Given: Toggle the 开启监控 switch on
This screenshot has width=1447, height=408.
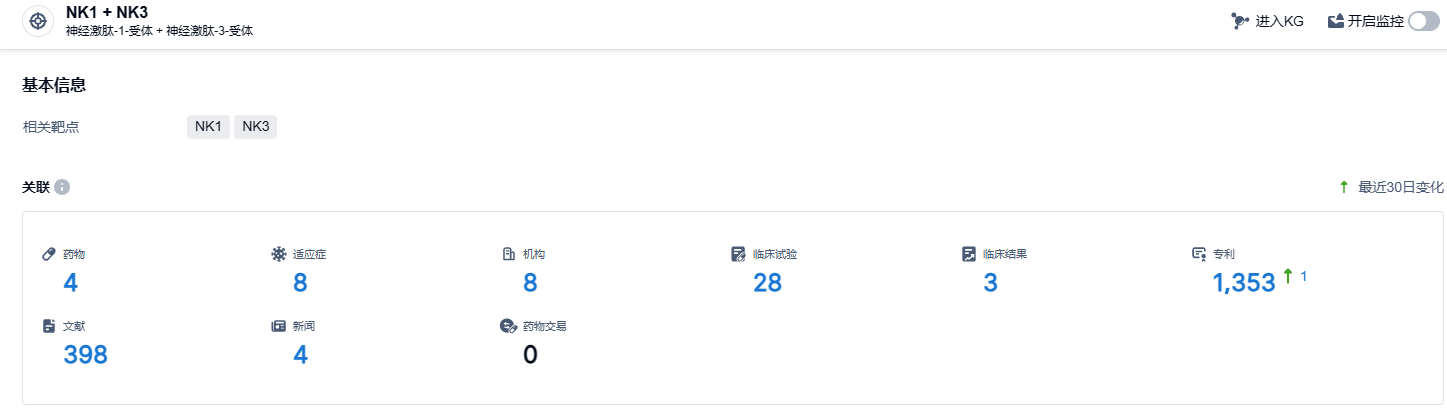Looking at the screenshot, I should click(x=1423, y=21).
